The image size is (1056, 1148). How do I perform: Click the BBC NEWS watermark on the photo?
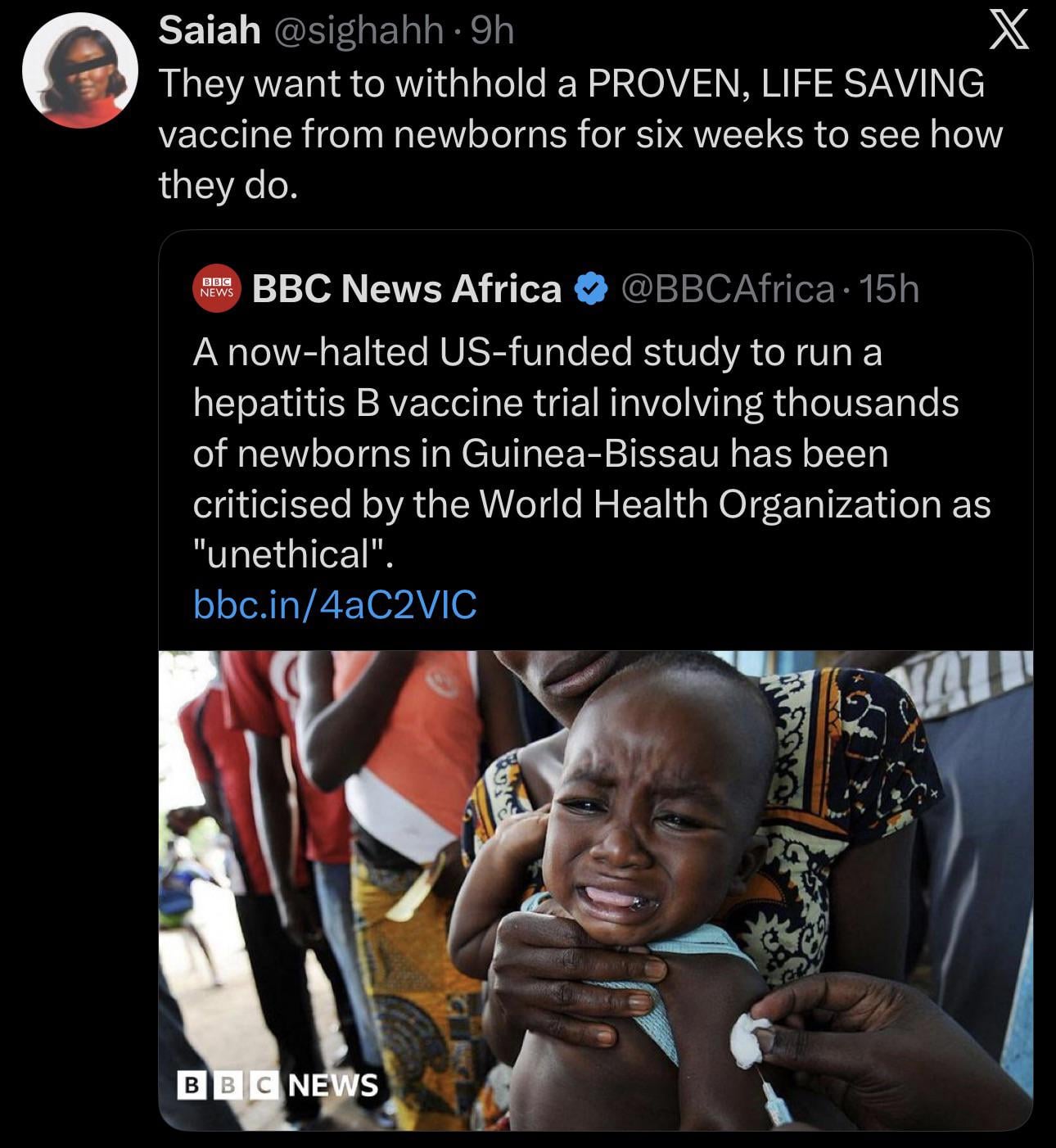(278, 1085)
